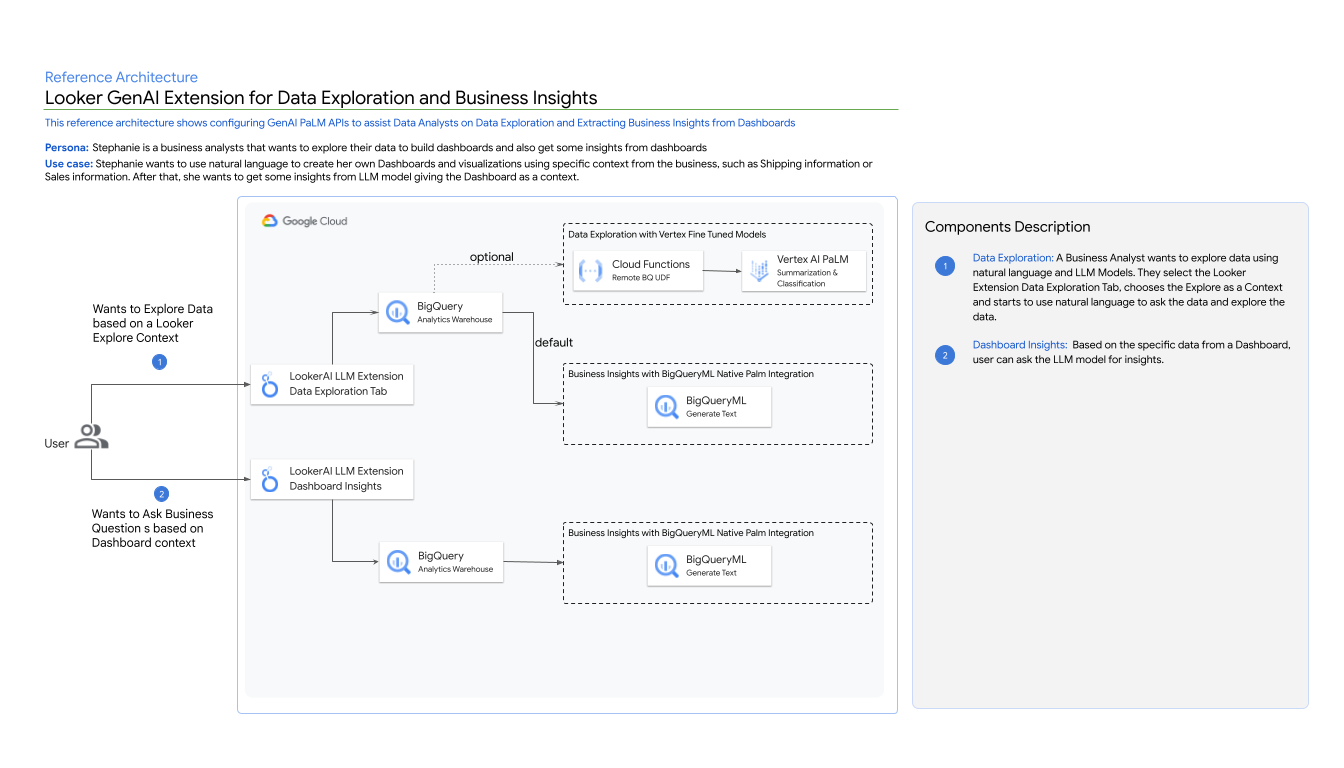Click the main title Looker GenAI Extension

pos(321,98)
